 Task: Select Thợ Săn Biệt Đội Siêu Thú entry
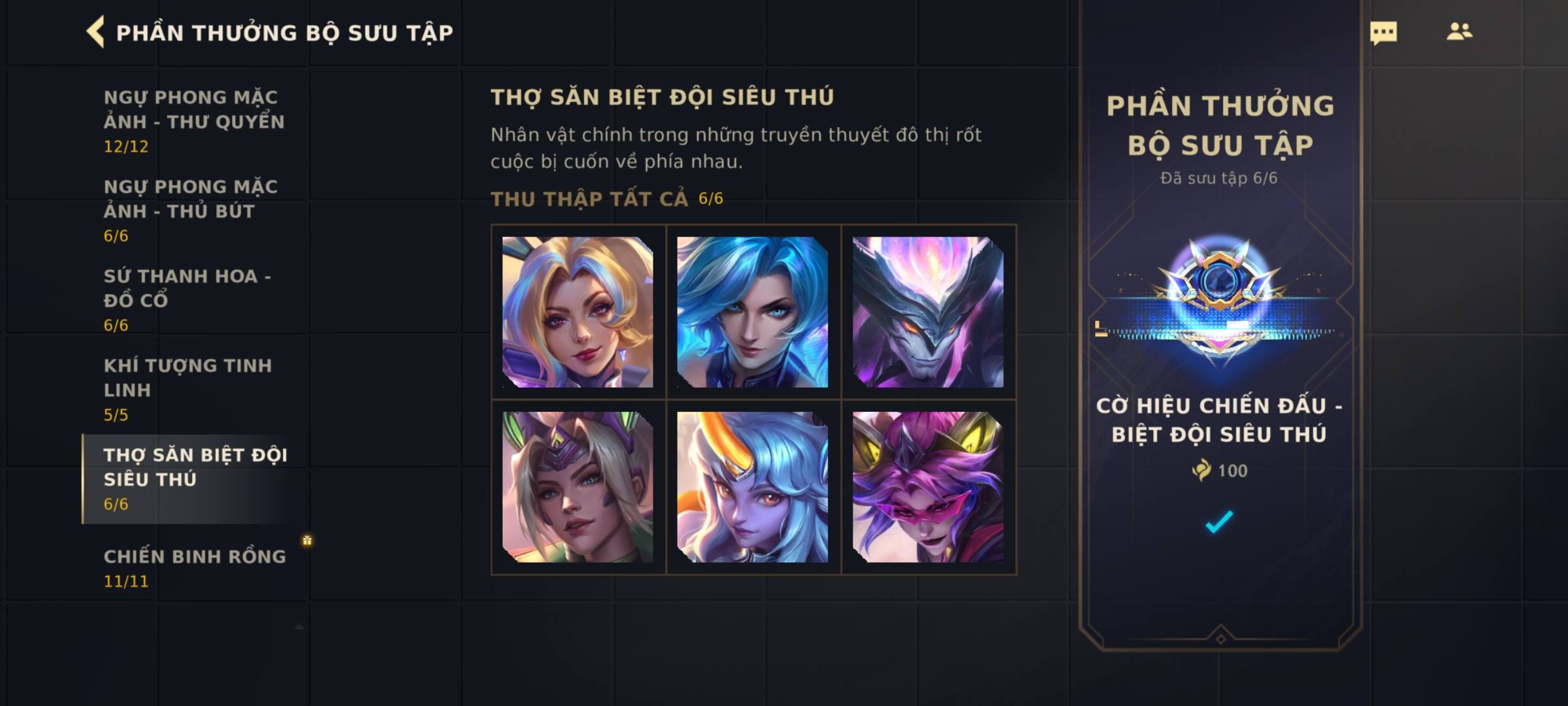coord(194,479)
